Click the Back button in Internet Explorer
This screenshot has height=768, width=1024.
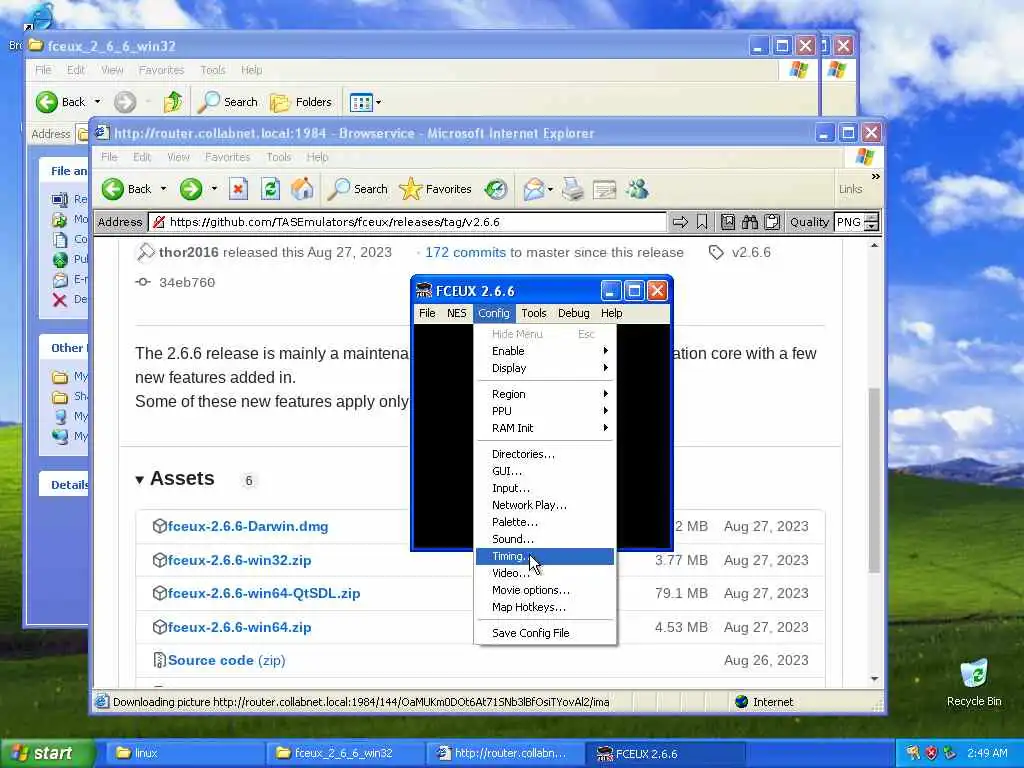pyautogui.click(x=127, y=189)
